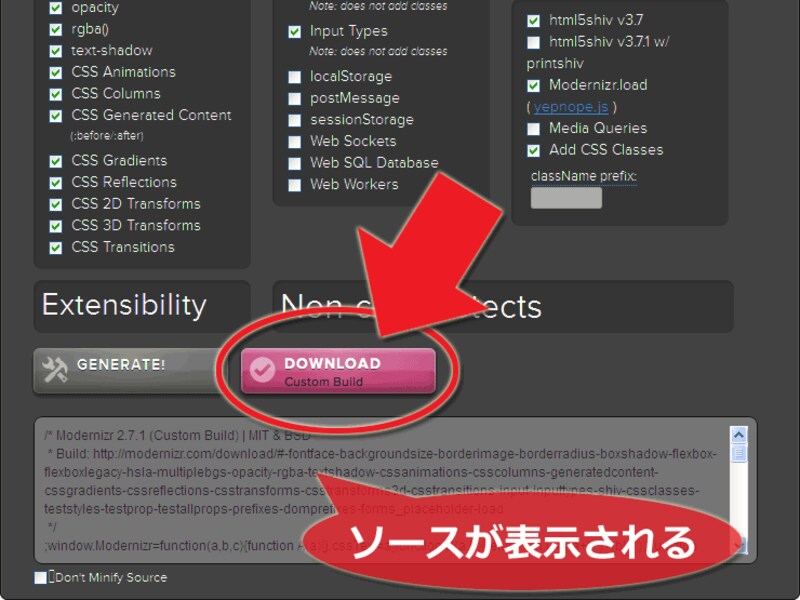
Task: Click the className prefix input field
Action: [566, 197]
